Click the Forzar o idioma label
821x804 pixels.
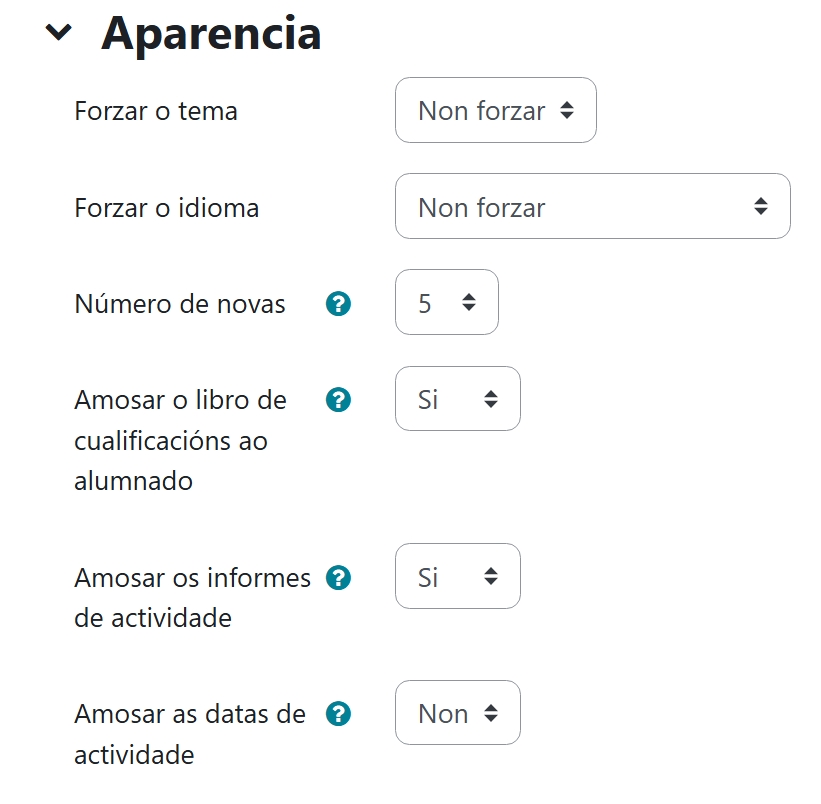click(167, 207)
